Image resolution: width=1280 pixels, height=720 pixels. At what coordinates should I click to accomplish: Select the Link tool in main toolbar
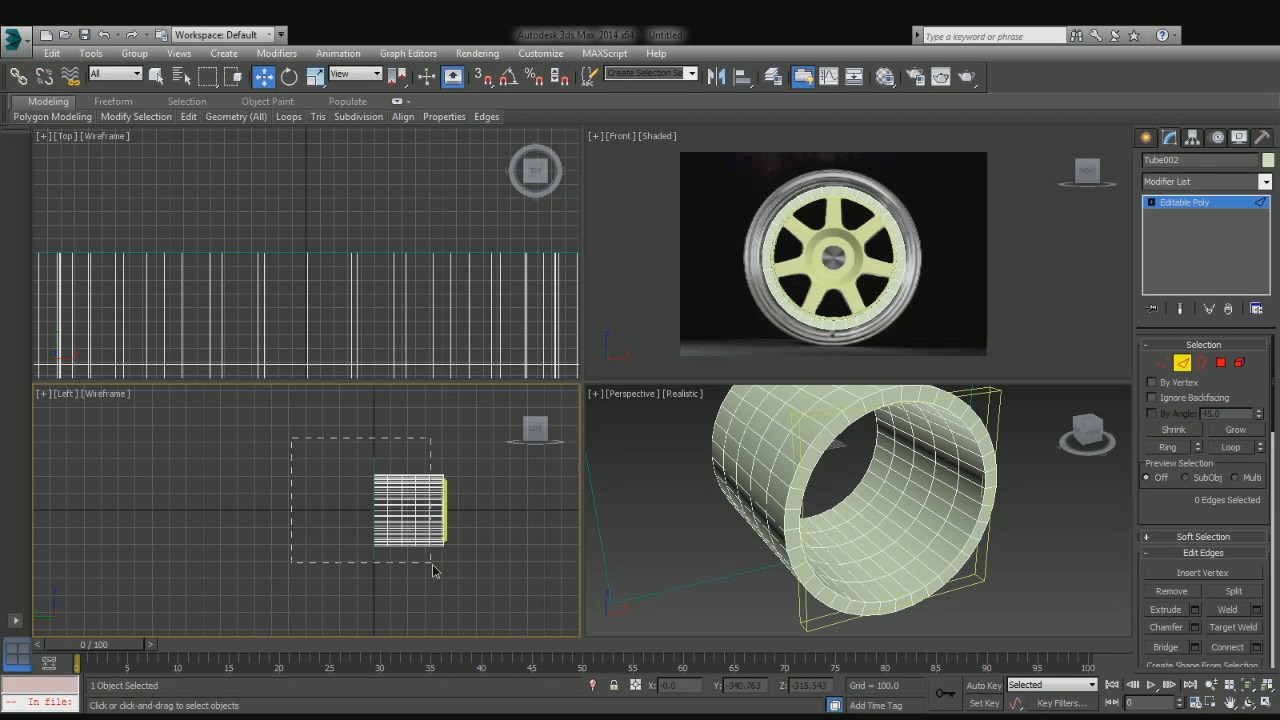click(18, 76)
